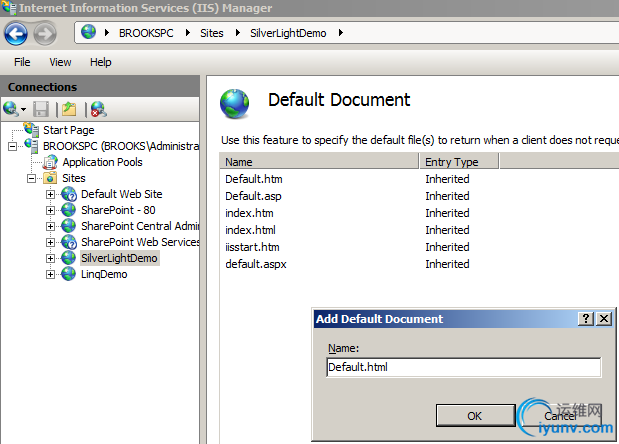The image size is (619, 444).
Task: Click the IIS Manager title bar icon
Action: coord(9,8)
